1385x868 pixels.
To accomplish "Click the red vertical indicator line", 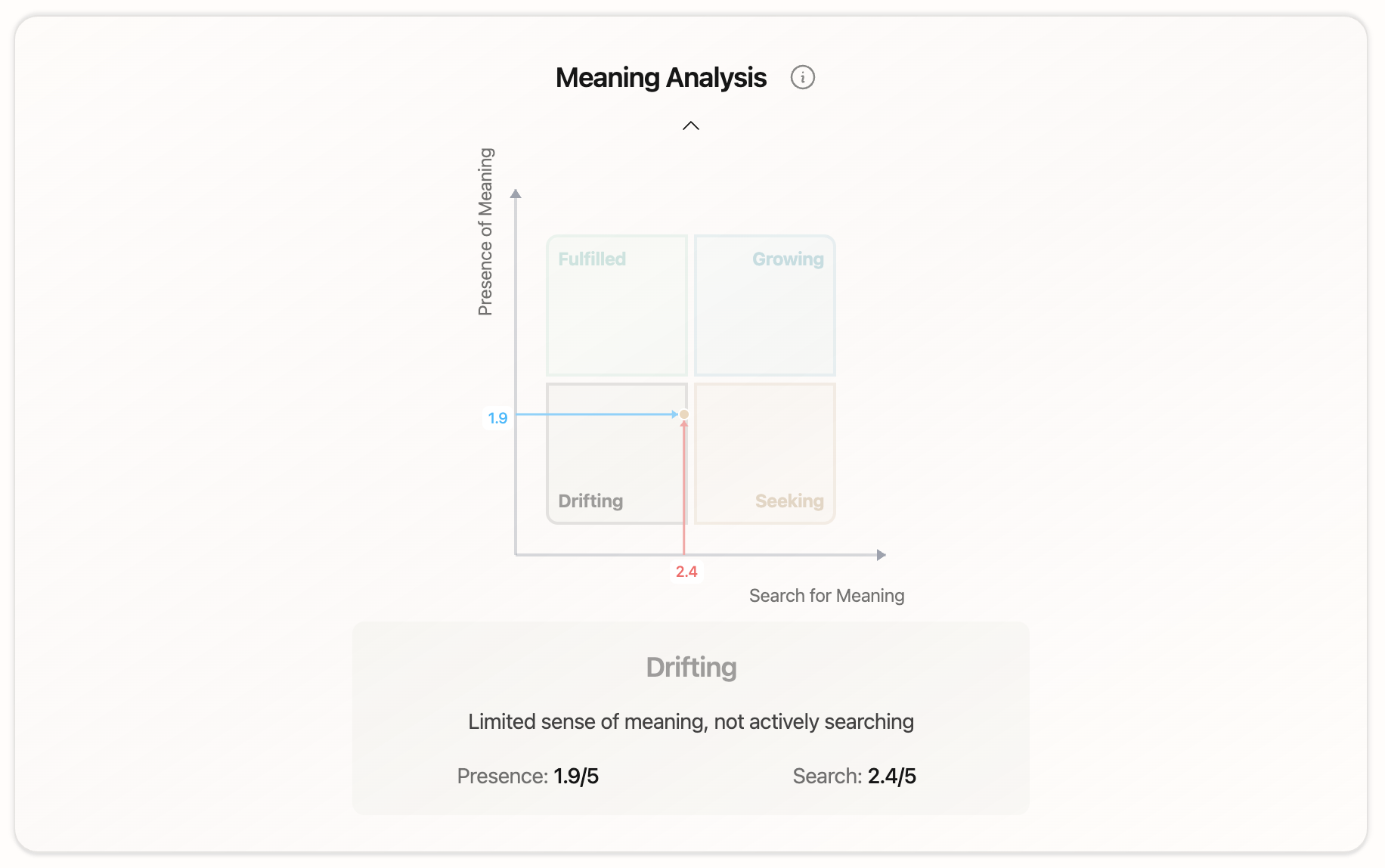I will (x=684, y=488).
